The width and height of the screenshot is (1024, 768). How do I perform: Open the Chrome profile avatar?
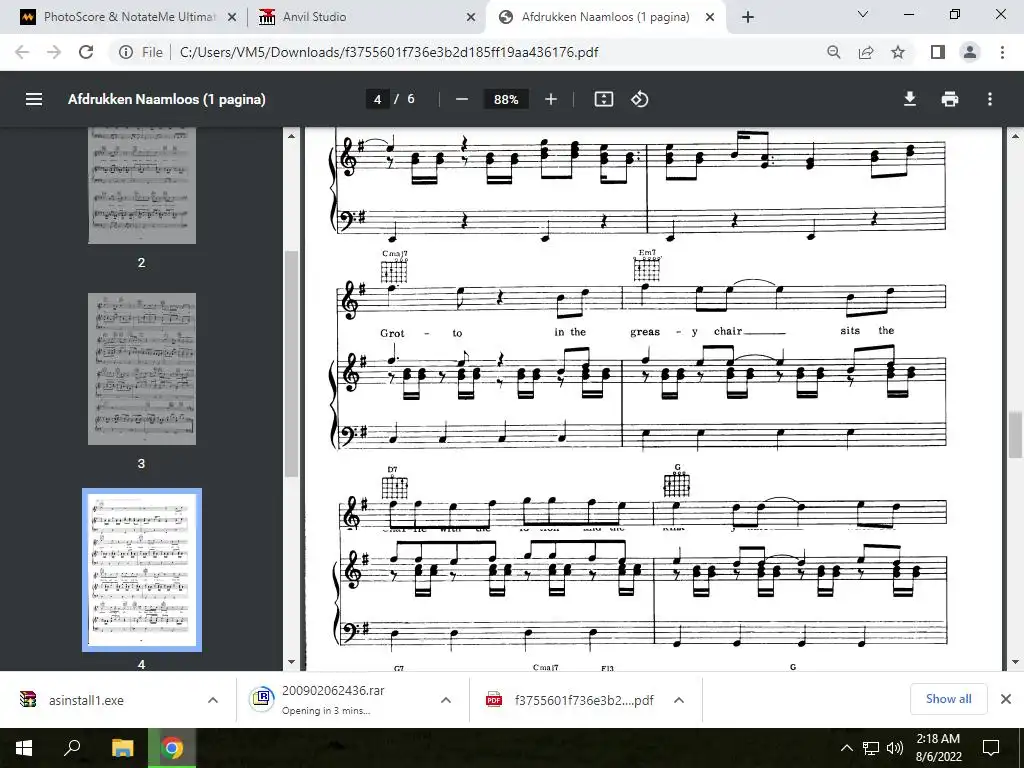click(970, 52)
